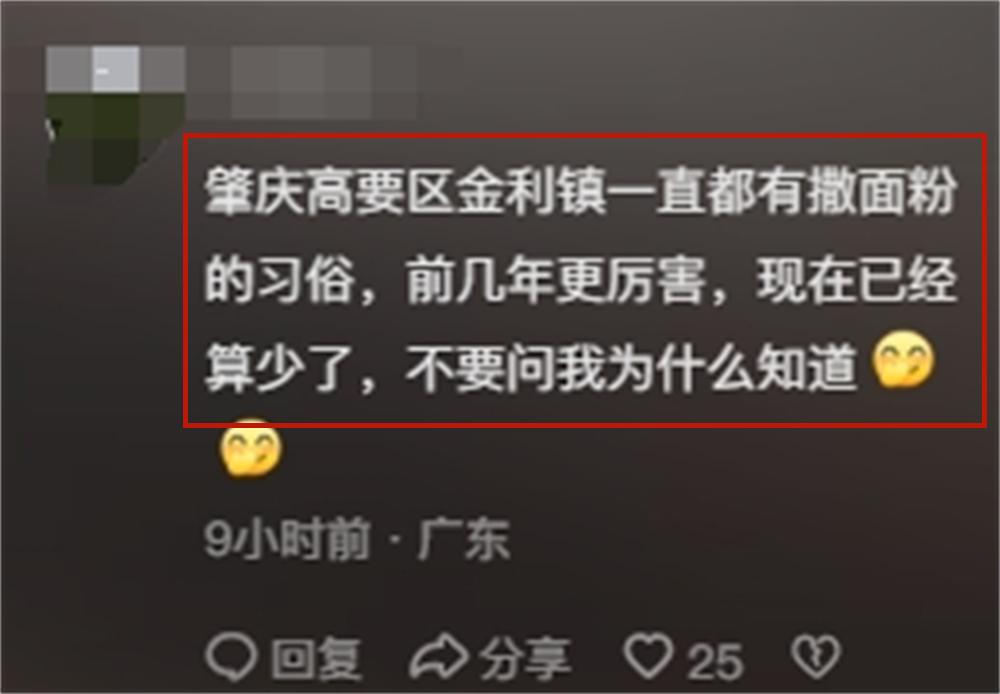The width and height of the screenshot is (1000, 694).
Task: Click the emoji on its own line below the comment
Action: [251, 449]
